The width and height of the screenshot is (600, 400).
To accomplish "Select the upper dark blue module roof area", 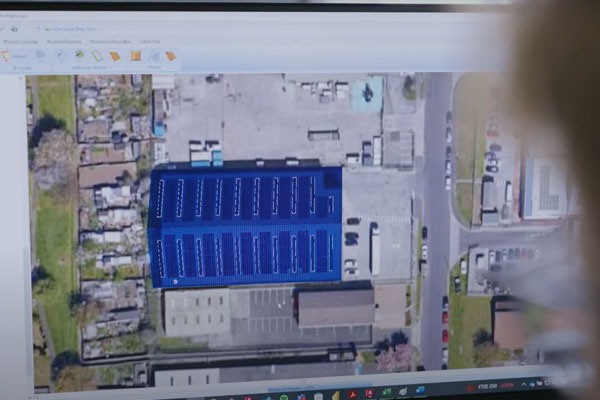I will (x=245, y=198).
